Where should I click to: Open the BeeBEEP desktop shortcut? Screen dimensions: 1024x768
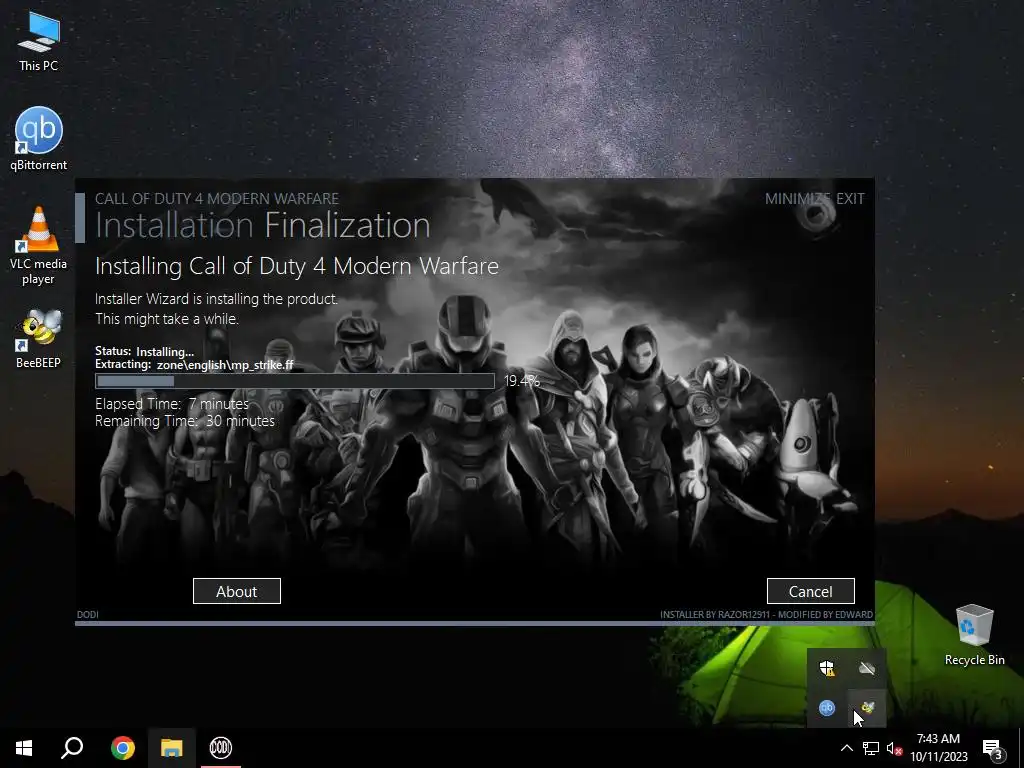(39, 338)
